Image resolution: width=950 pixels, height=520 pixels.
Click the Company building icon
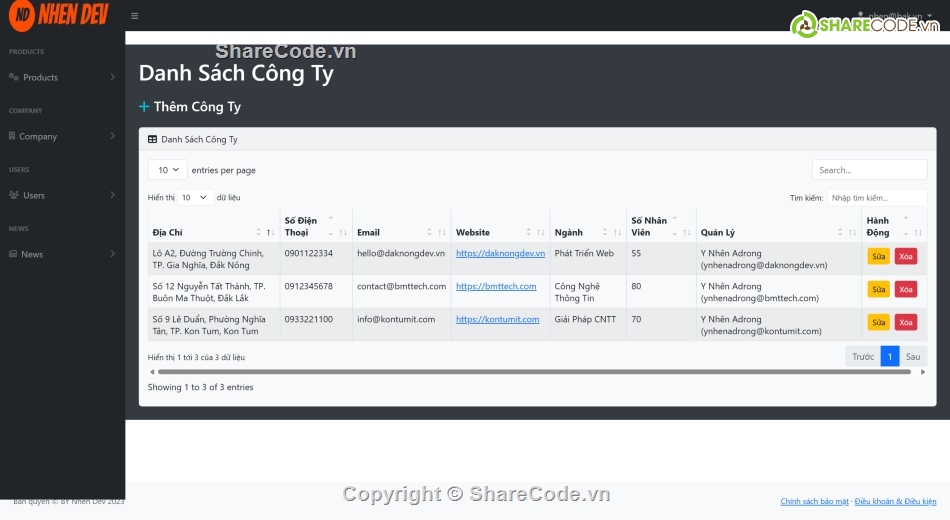[12, 136]
